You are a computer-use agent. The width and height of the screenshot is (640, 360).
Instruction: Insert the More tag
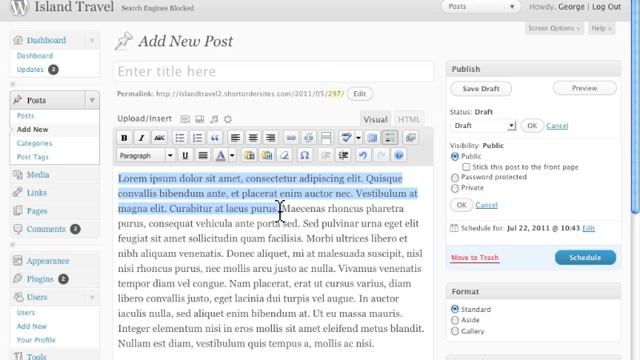[326, 138]
